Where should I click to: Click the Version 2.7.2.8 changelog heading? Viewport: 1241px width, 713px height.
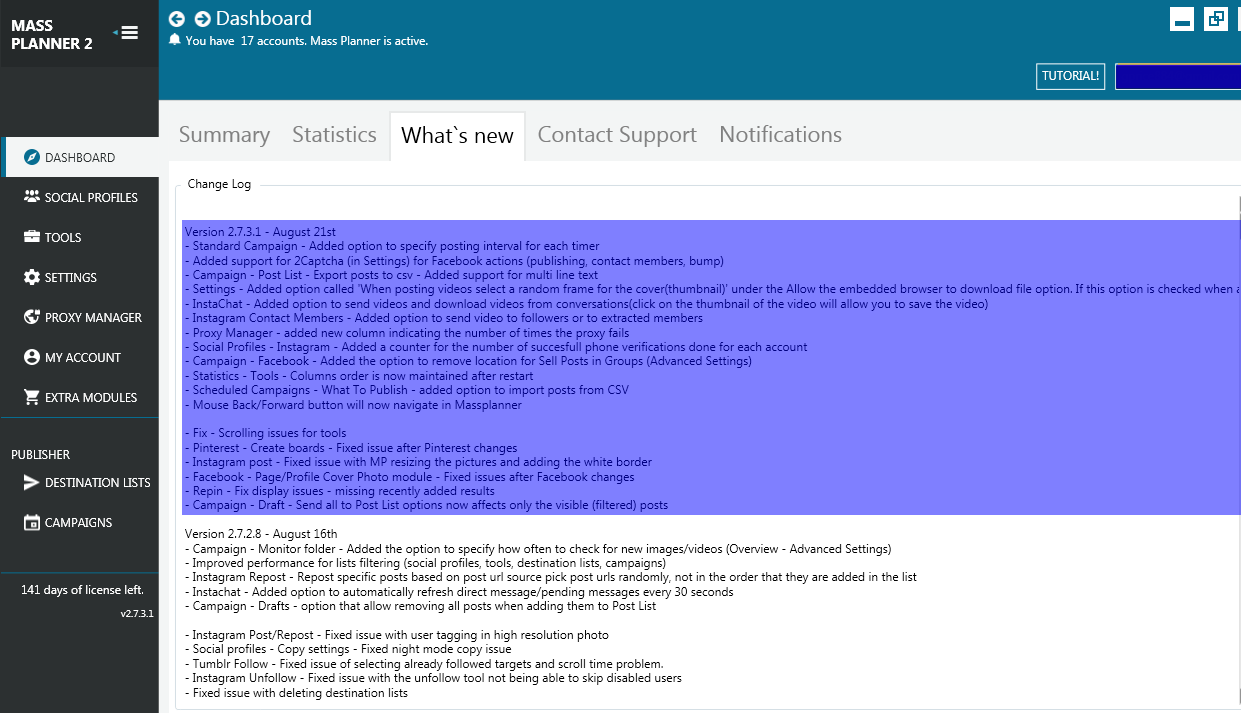(x=261, y=534)
